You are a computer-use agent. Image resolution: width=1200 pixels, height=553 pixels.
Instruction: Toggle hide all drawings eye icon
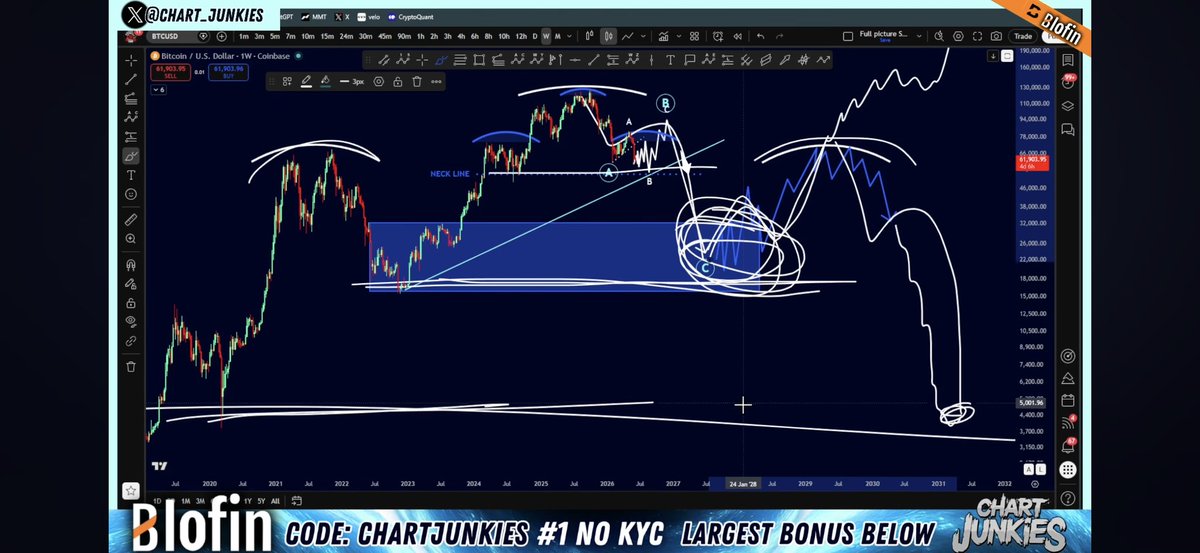coord(131,322)
